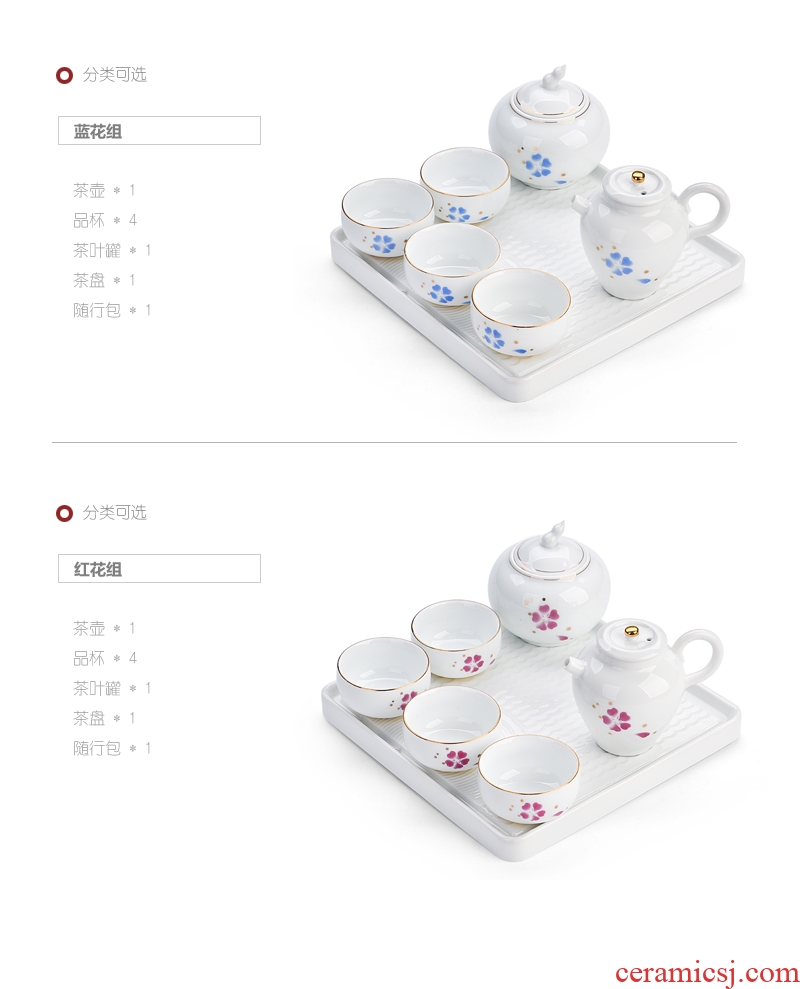This screenshot has height=989, width=800.
Task: Click the second 分类可选 heading text
Action: (115, 513)
